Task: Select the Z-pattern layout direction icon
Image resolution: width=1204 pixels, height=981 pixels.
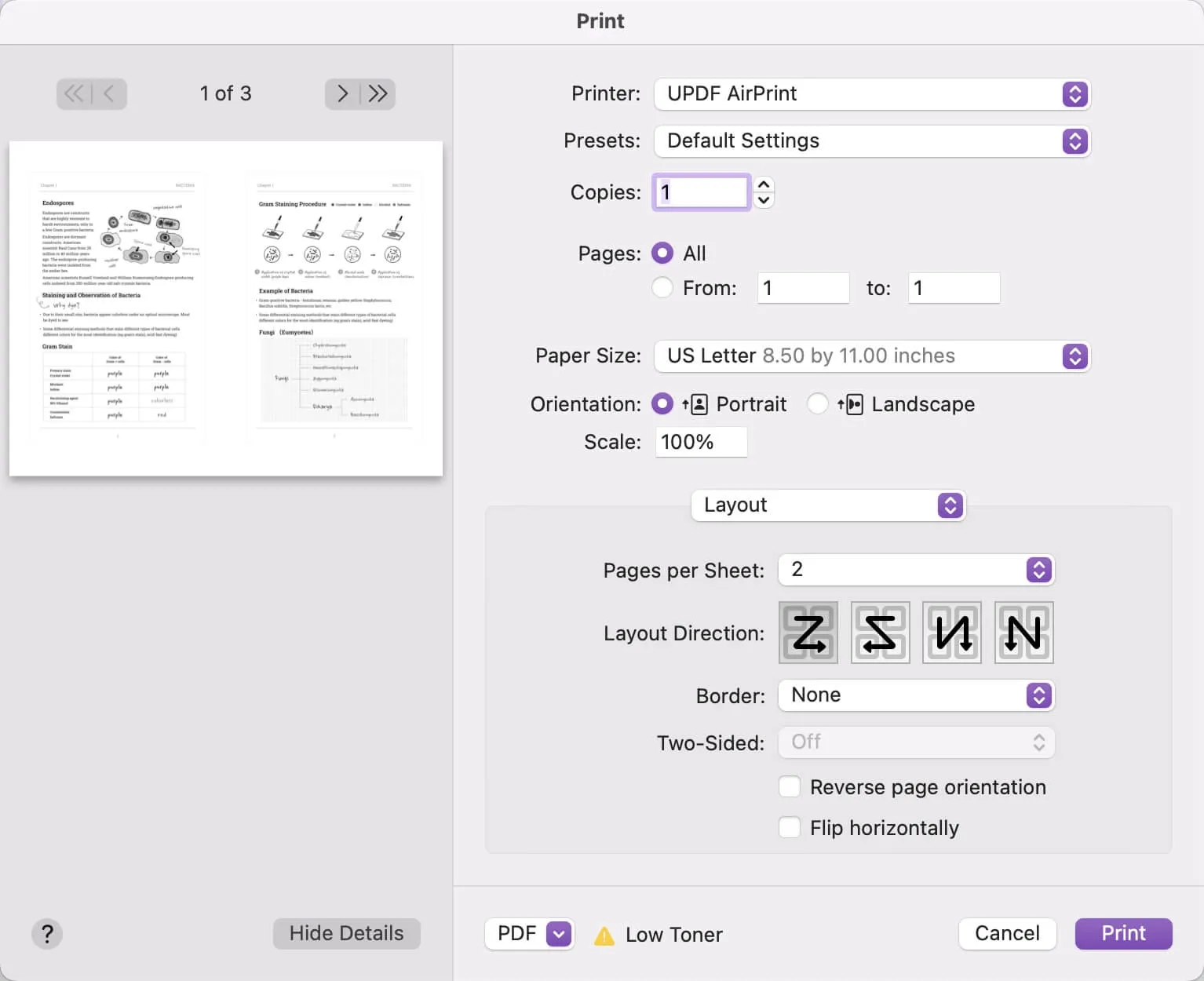Action: tap(808, 633)
